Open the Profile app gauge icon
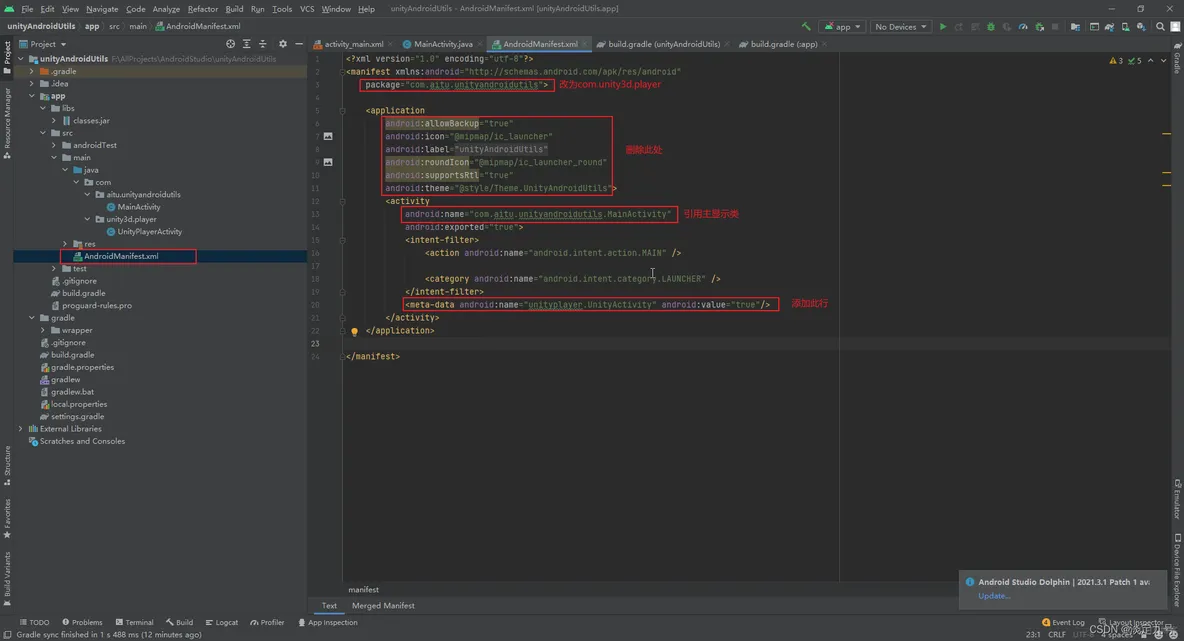Image resolution: width=1184 pixels, height=641 pixels. 1023,26
